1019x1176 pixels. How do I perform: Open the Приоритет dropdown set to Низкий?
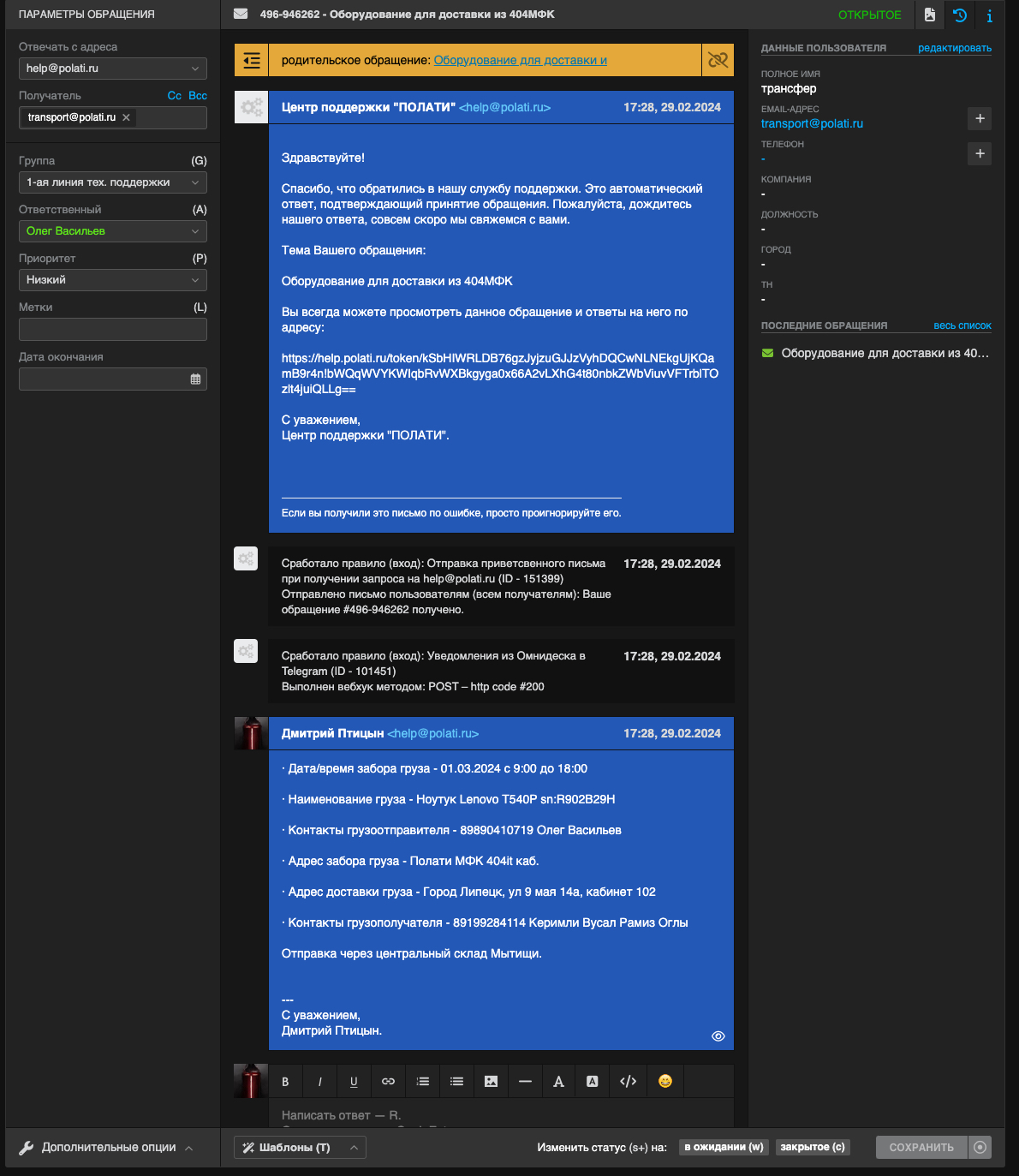(x=113, y=280)
